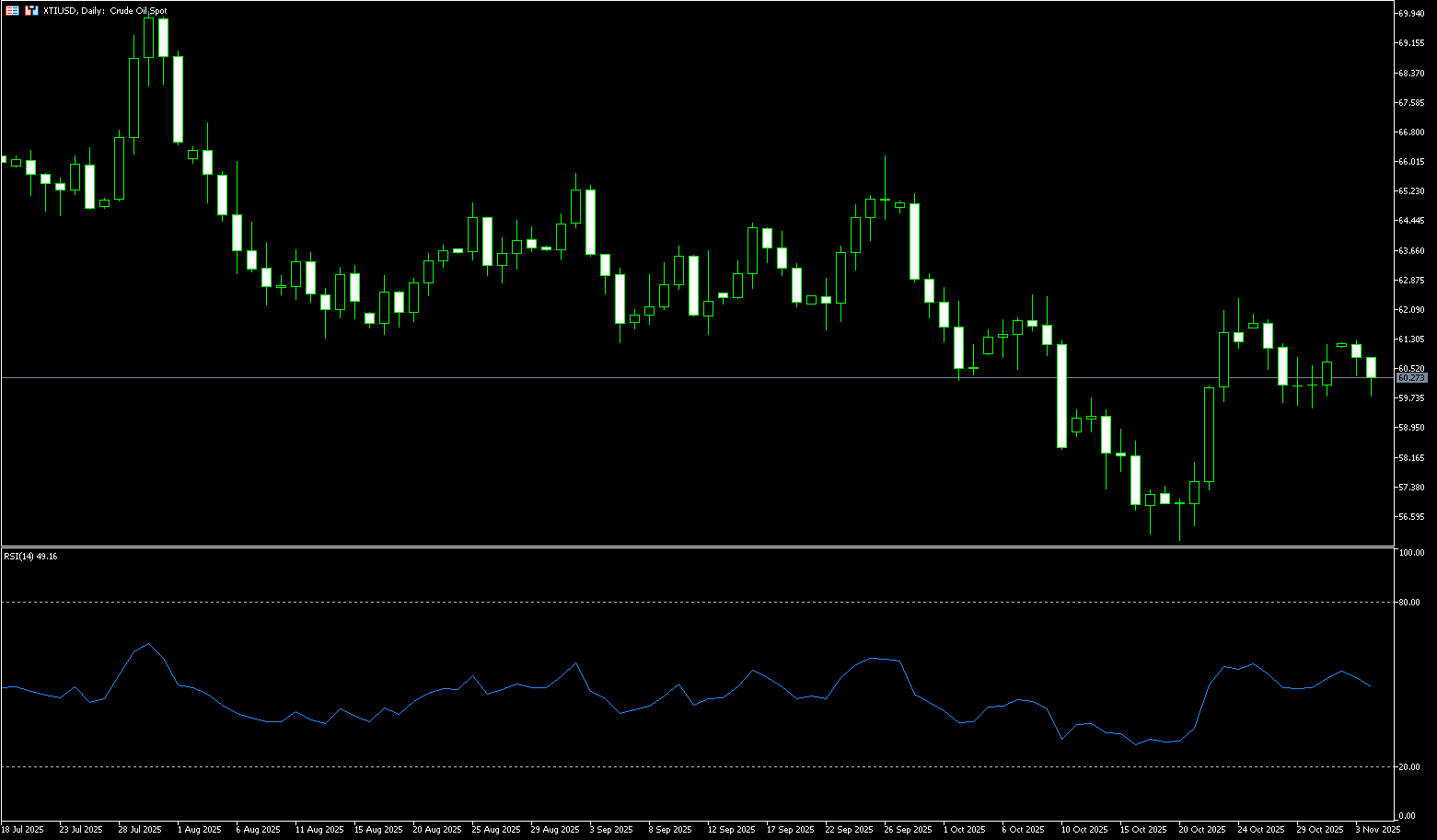Click the 25 Aug 2025 date label

coord(495,830)
